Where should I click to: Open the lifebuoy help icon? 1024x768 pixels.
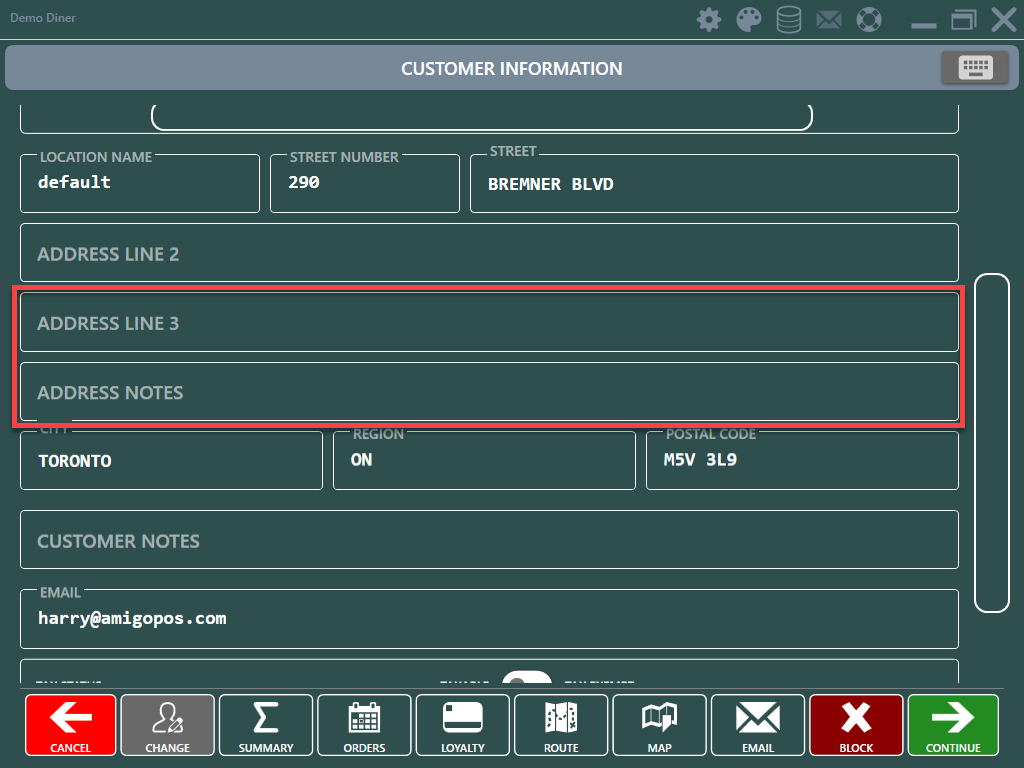870,20
